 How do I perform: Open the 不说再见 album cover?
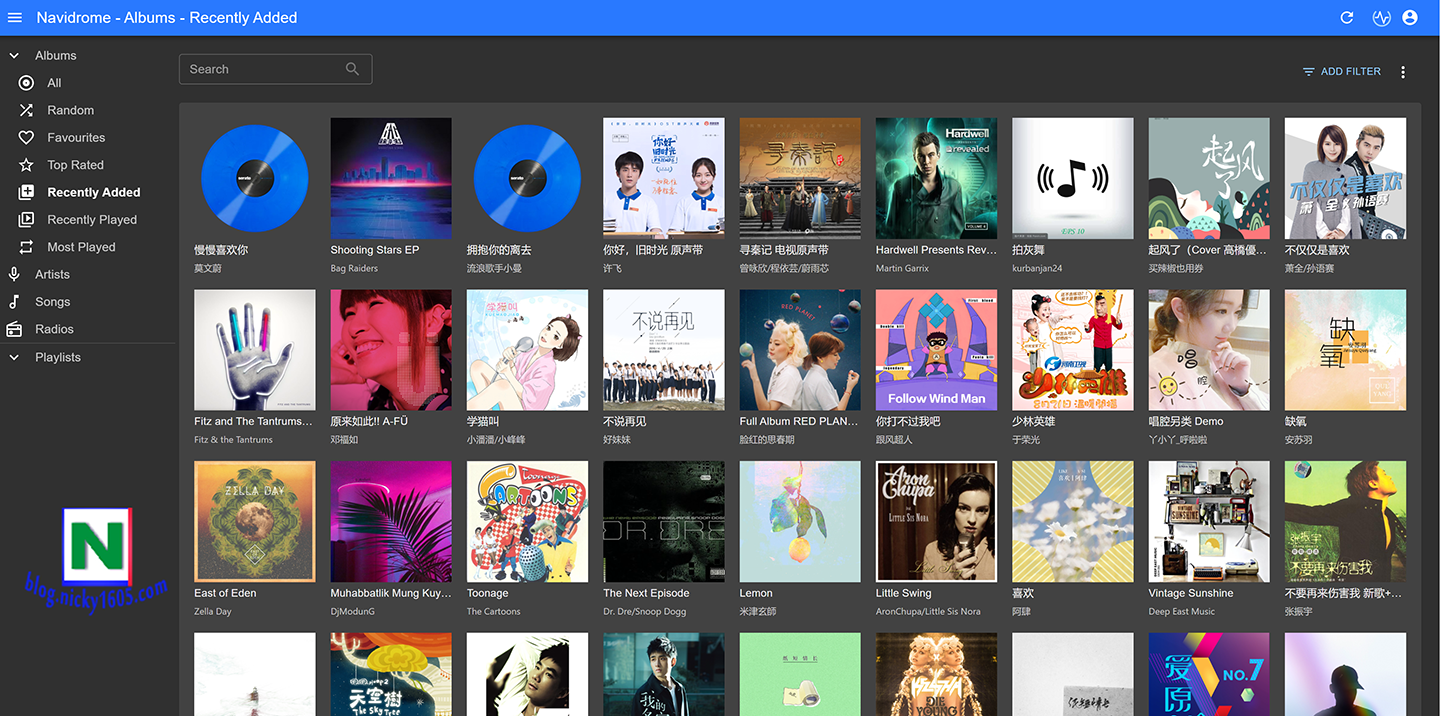click(x=664, y=350)
